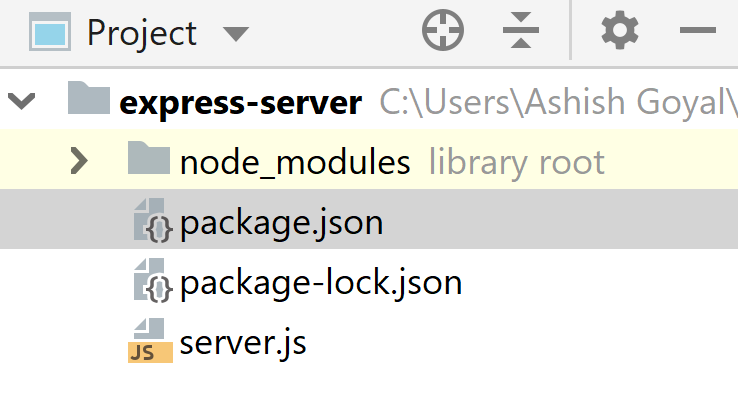Hide the Project panel with minus icon
The width and height of the screenshot is (738, 404).
(x=698, y=31)
